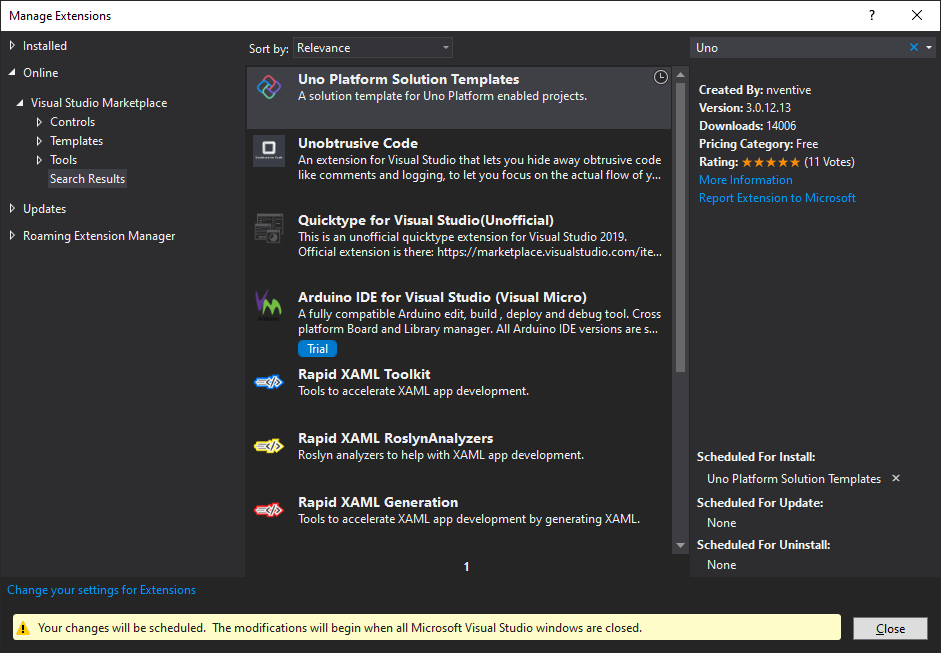Select the Tools tree item label
This screenshot has height=653, width=941.
pyautogui.click(x=64, y=160)
